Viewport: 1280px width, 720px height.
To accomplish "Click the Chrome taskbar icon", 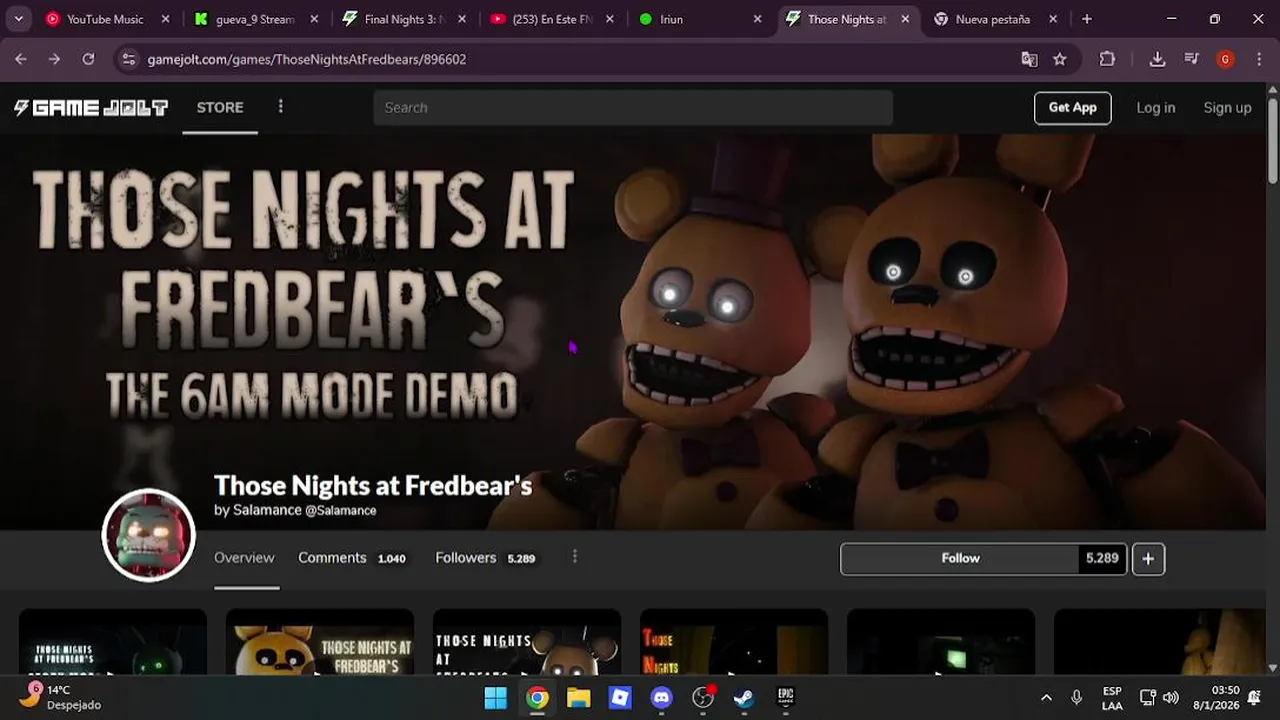I will [538, 697].
